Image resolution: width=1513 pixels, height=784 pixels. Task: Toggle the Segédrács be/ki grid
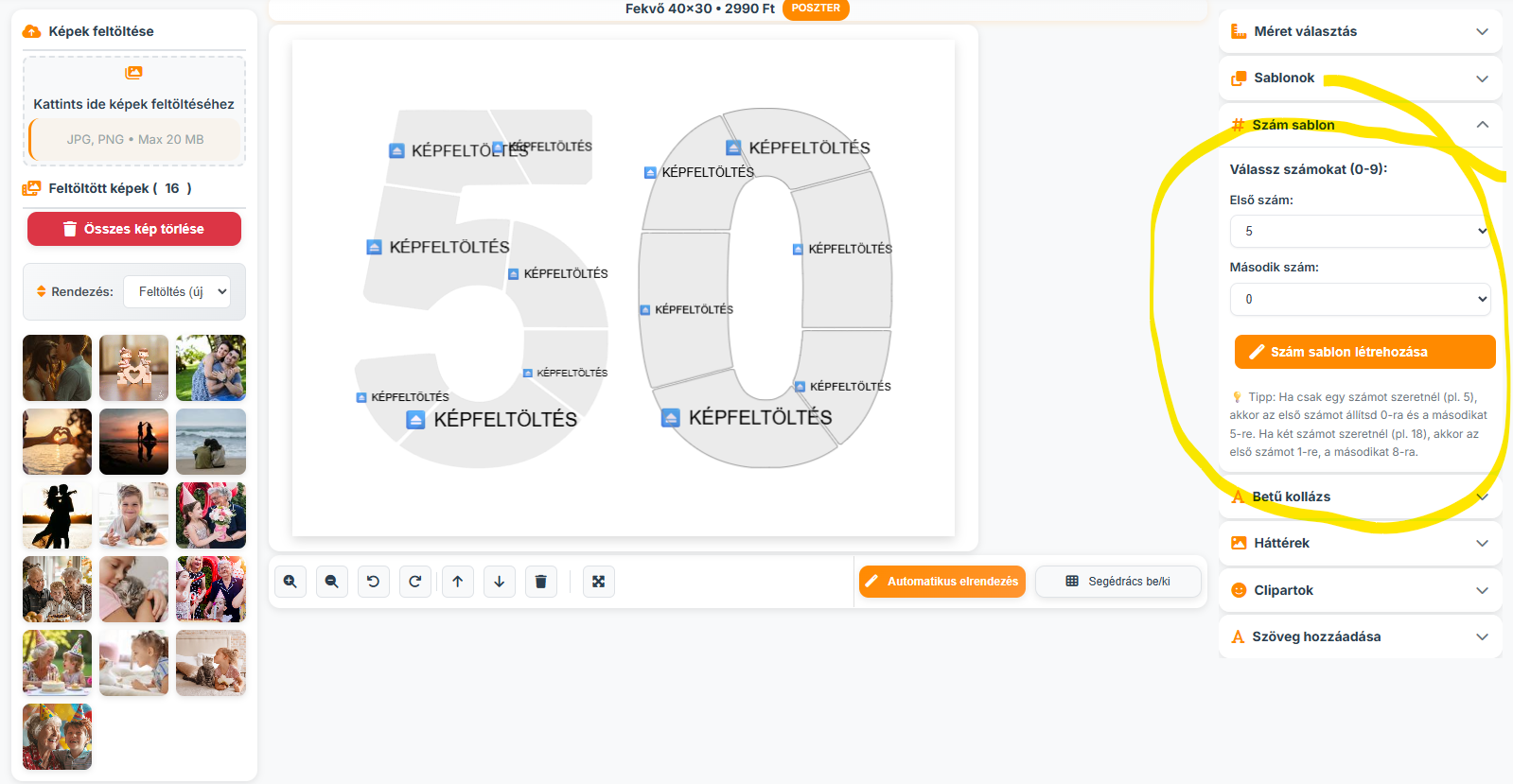tap(1117, 582)
